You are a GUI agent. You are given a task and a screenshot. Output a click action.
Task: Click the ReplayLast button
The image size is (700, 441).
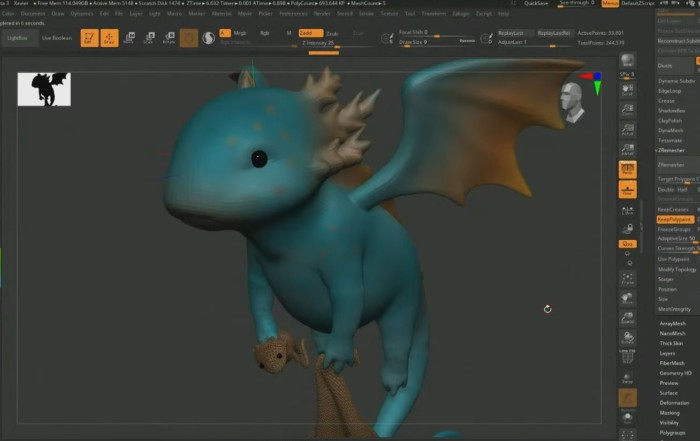click(512, 32)
